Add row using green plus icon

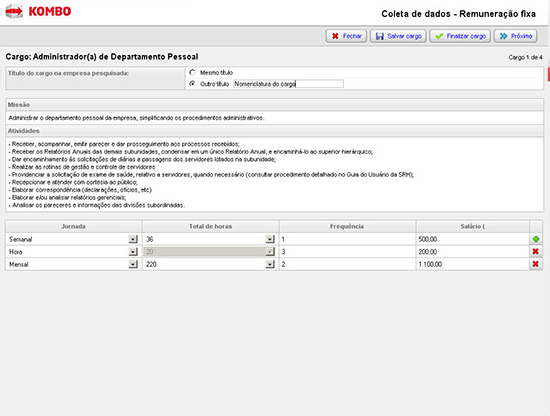coord(536,239)
